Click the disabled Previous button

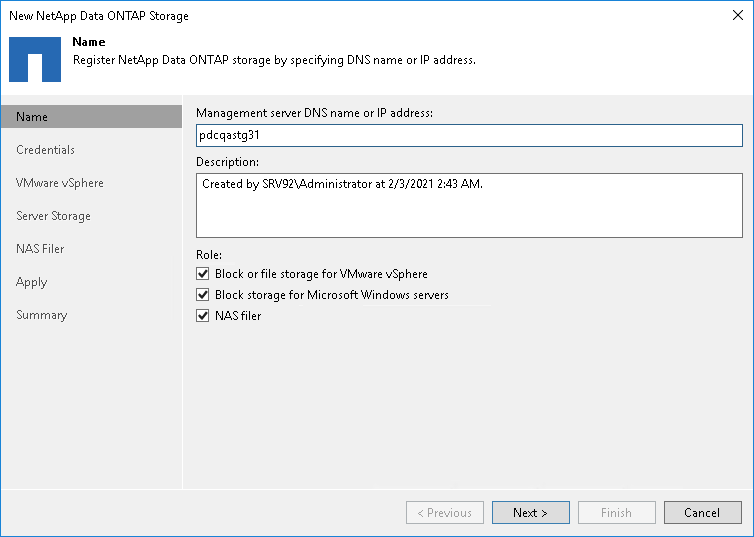point(445,512)
